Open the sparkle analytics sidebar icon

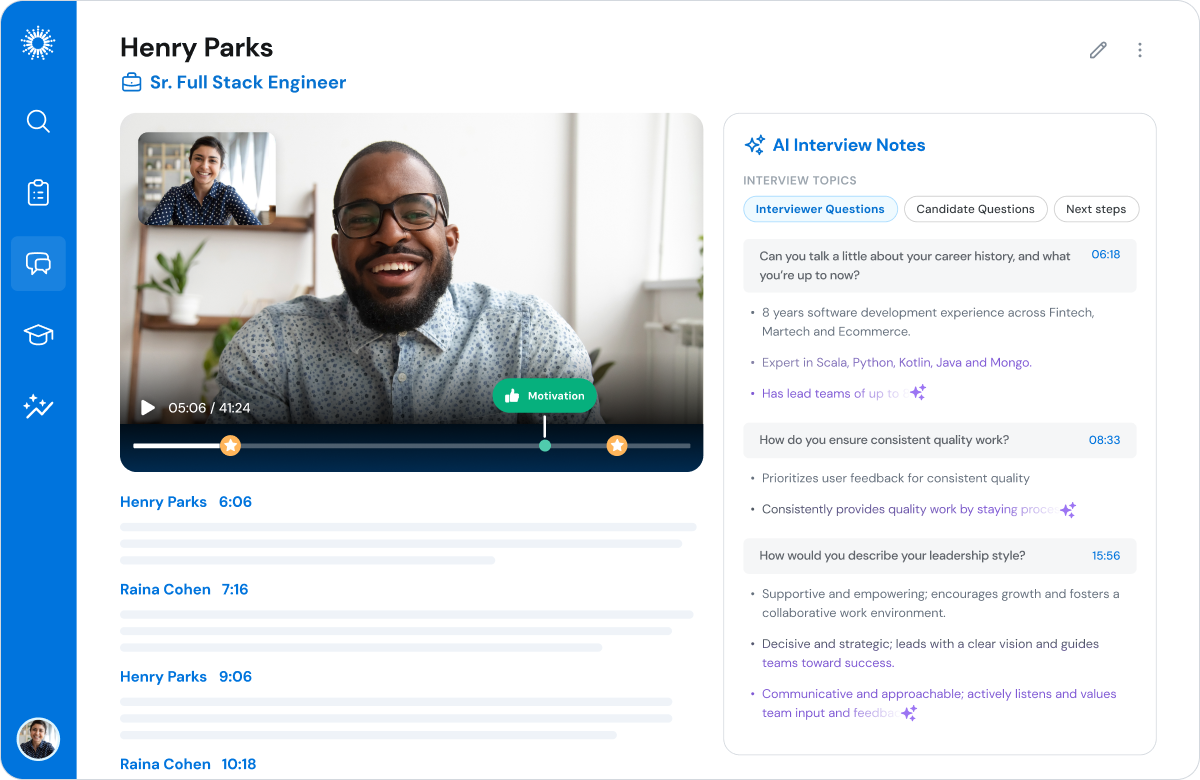click(x=38, y=406)
